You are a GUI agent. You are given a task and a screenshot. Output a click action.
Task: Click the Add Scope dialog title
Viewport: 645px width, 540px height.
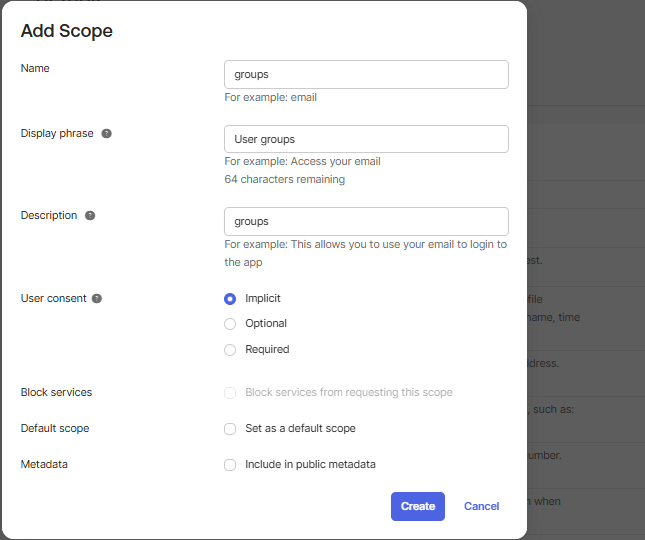pos(67,31)
